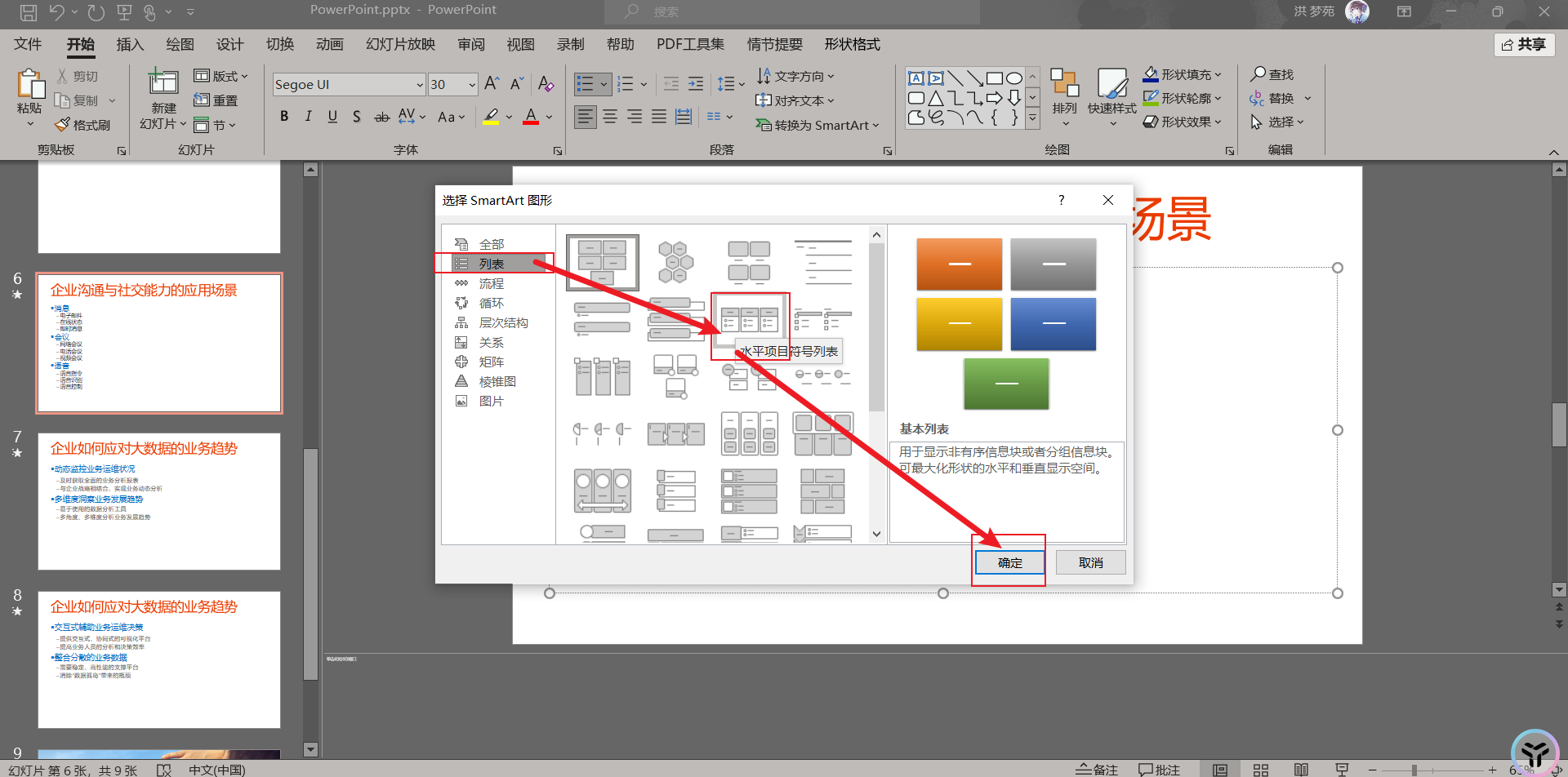Screen dimensions: 1568x777
Task: Toggle justify text alignment
Action: [659, 117]
